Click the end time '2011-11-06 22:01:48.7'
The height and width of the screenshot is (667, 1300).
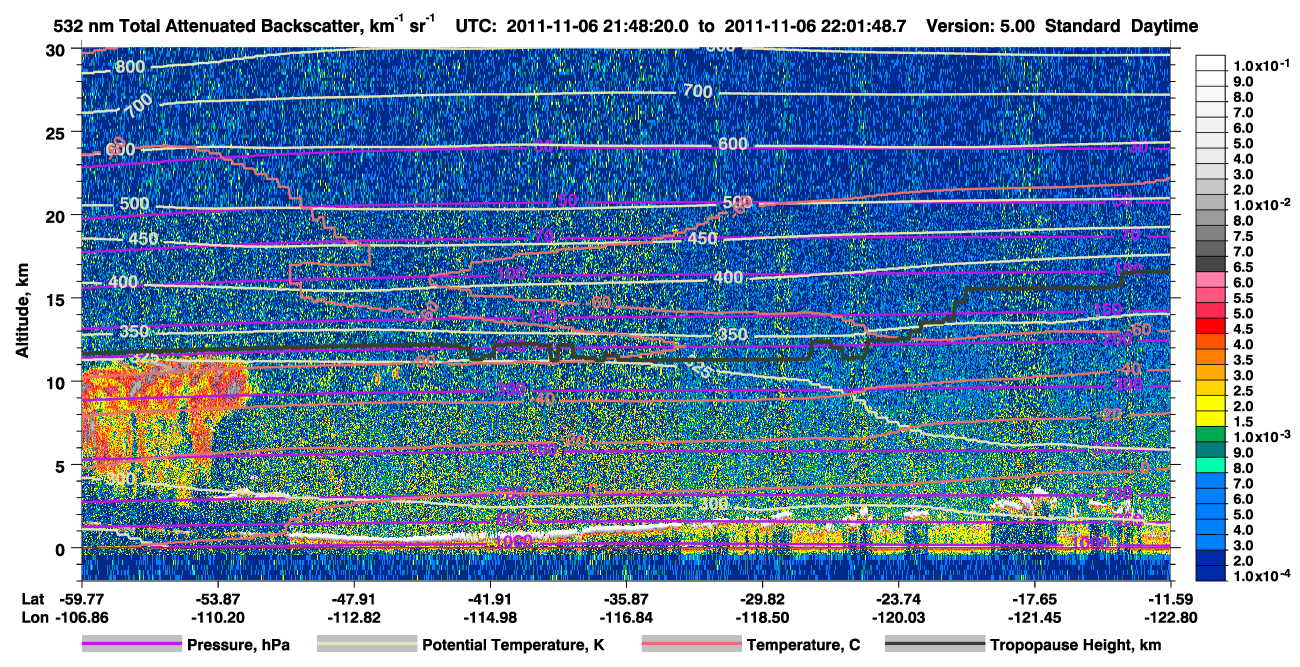coord(815,26)
